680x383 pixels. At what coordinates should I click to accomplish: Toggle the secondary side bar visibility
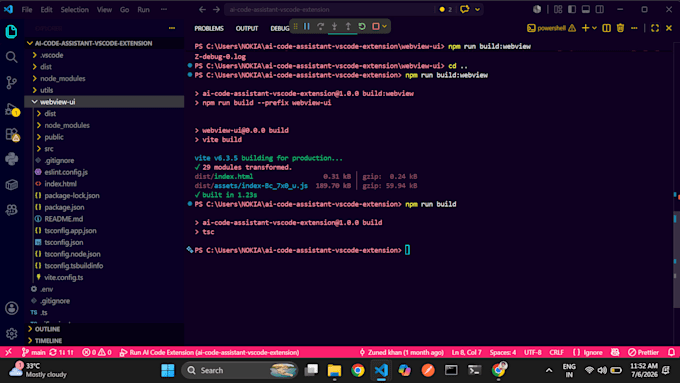coord(599,9)
